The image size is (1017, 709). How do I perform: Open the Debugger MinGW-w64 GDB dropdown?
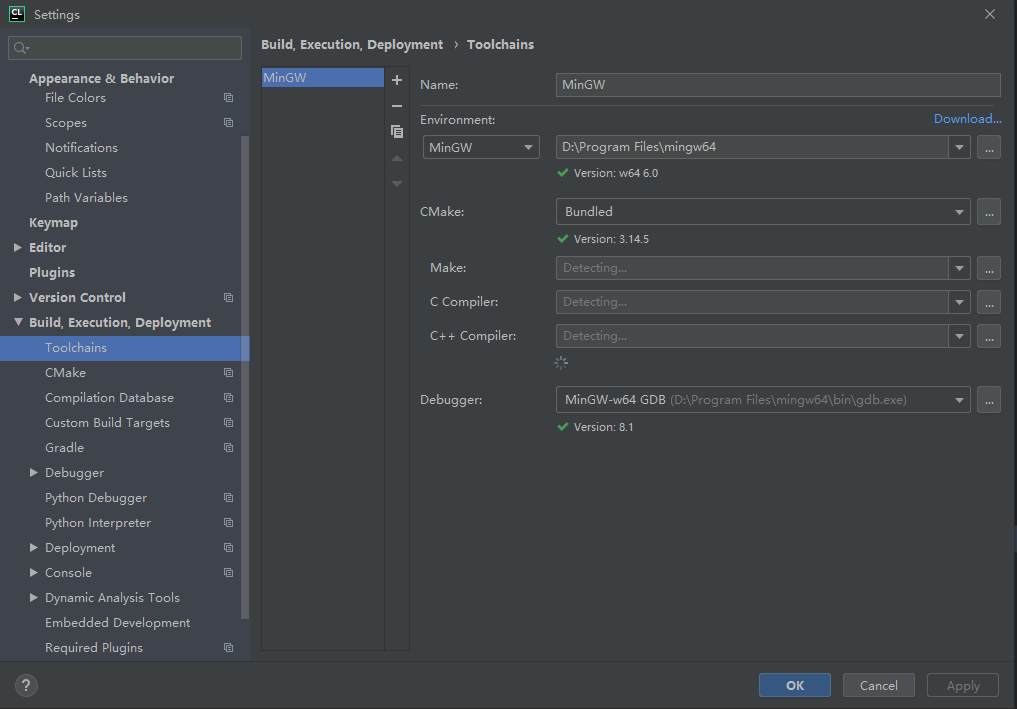coord(763,400)
